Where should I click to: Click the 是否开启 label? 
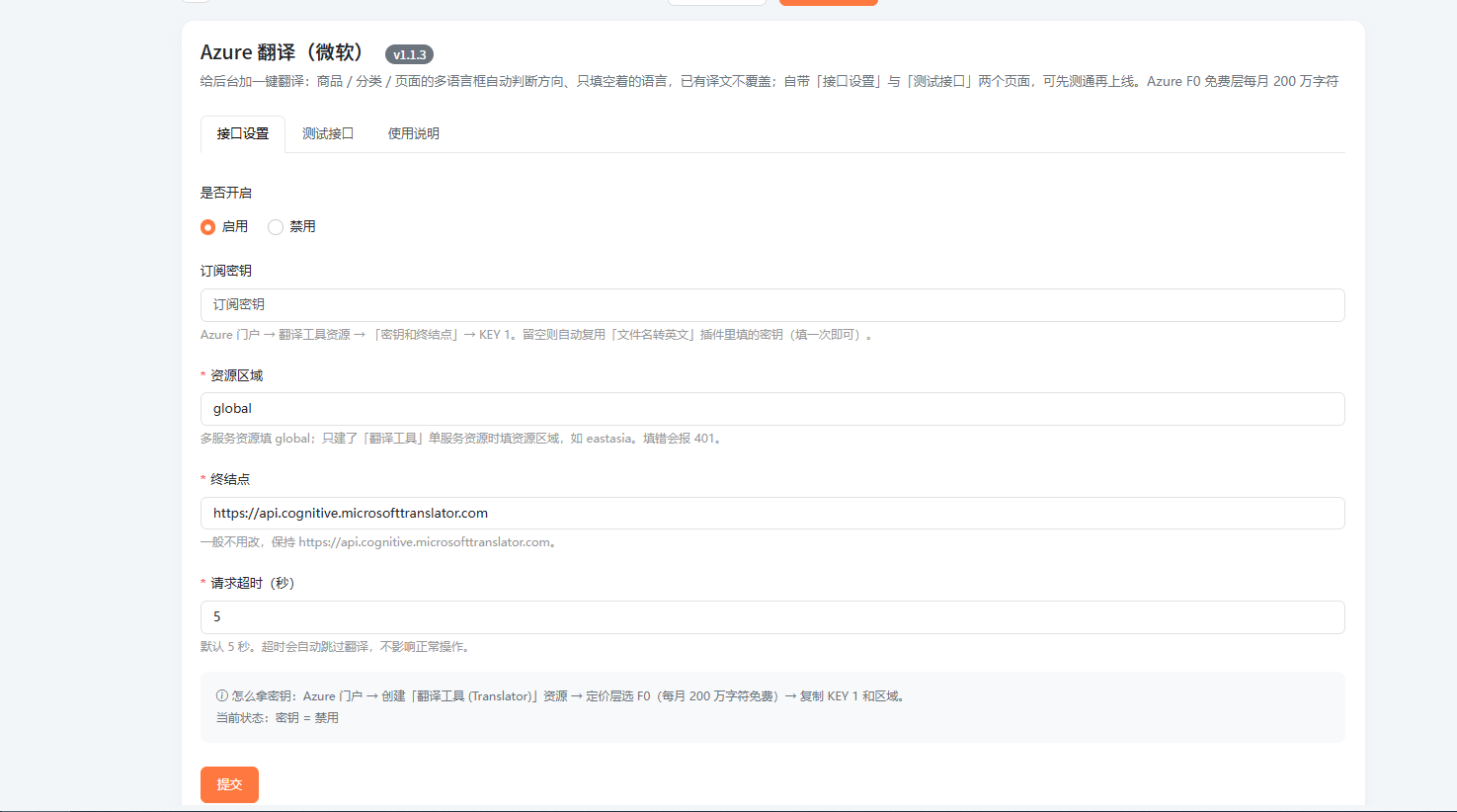point(226,193)
